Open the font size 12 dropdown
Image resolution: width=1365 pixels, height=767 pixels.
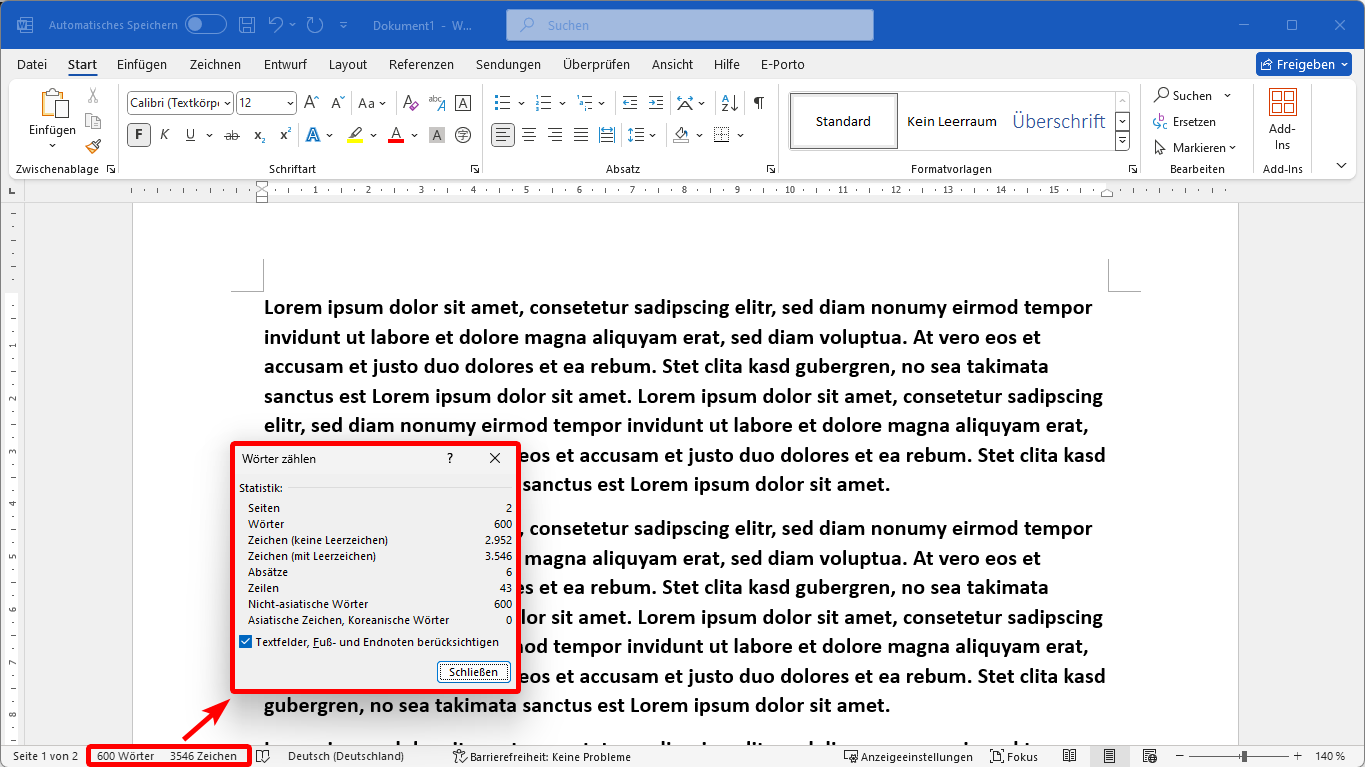click(x=291, y=103)
